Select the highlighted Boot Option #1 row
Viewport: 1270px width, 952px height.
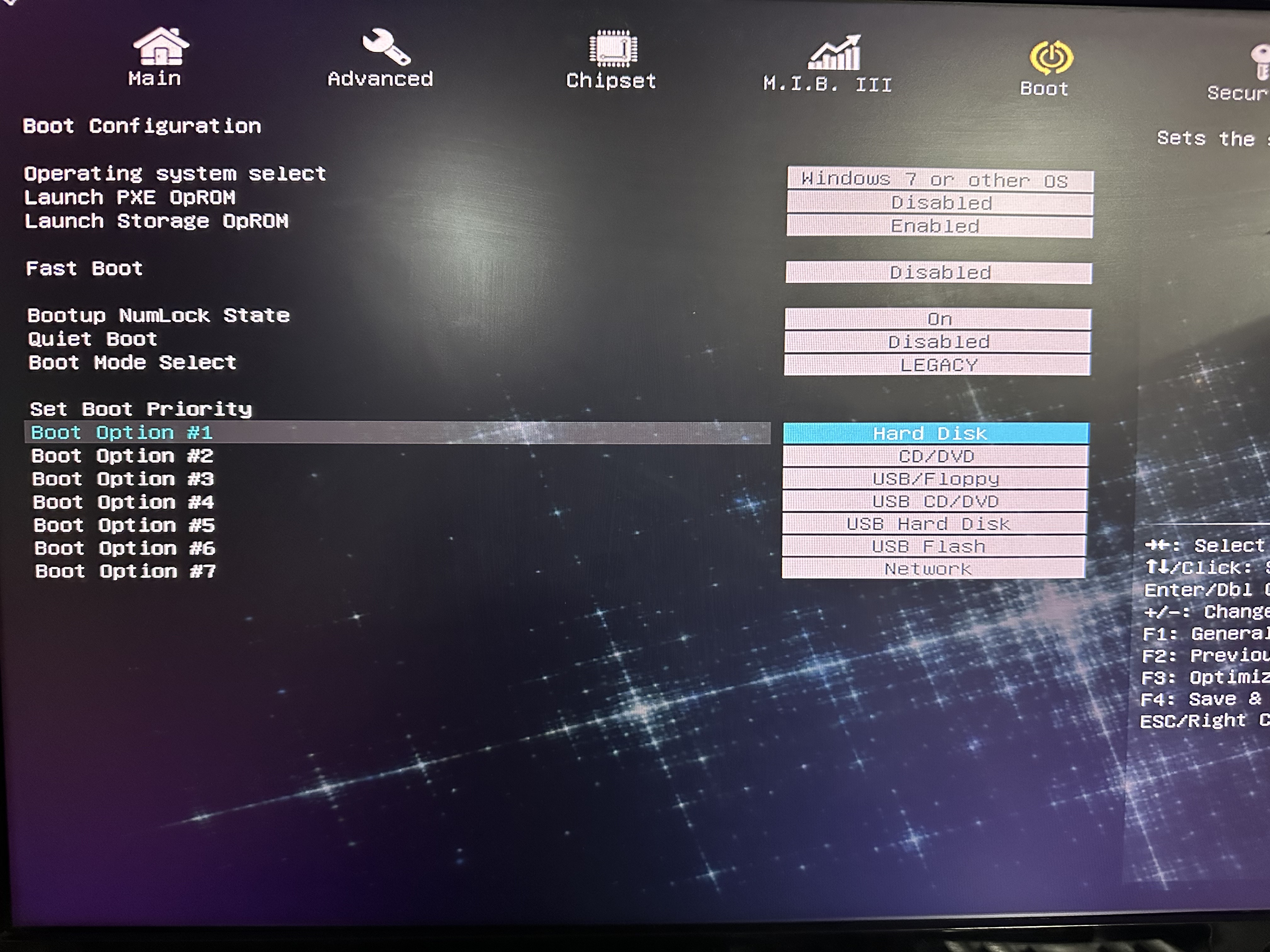pos(397,433)
